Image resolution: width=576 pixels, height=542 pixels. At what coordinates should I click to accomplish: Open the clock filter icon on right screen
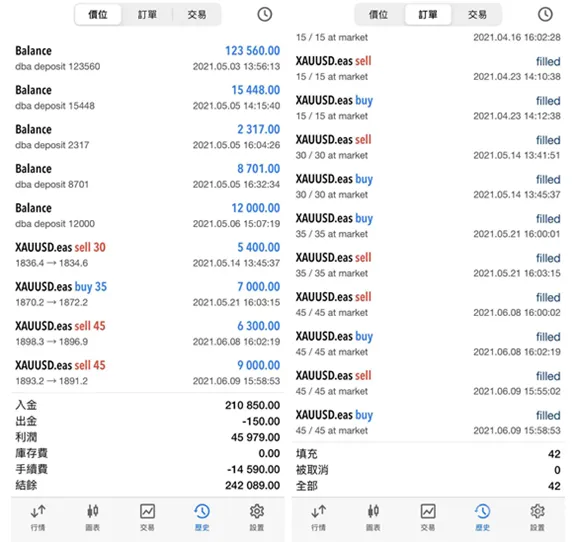point(545,14)
